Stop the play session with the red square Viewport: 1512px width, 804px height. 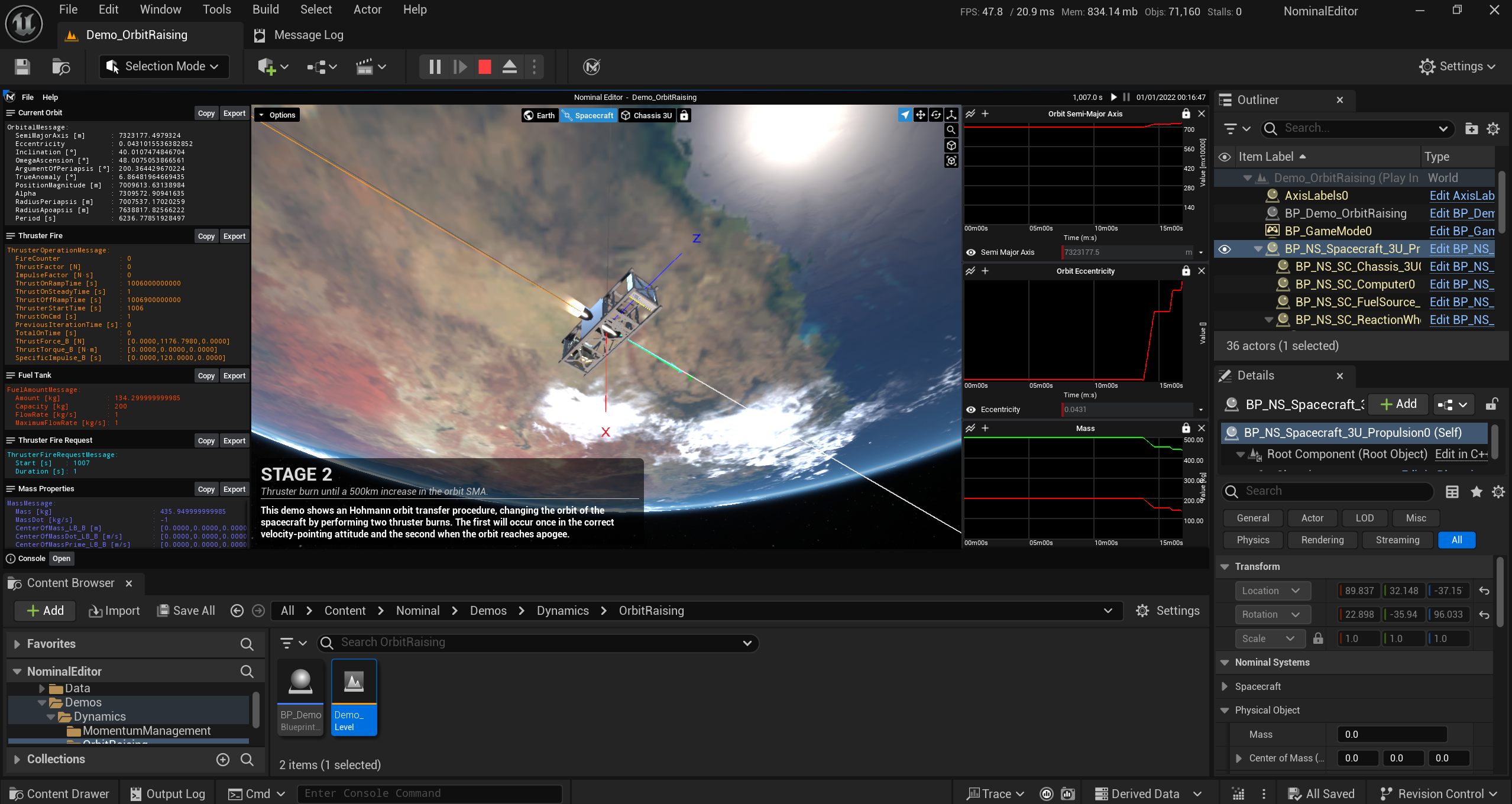coord(485,67)
